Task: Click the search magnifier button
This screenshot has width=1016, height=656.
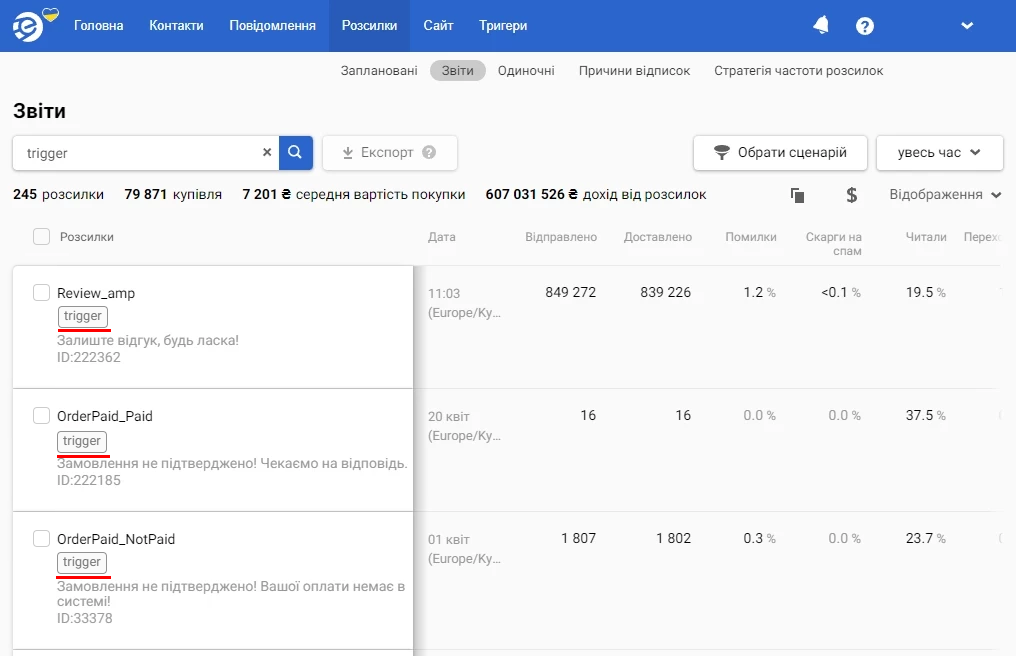Action: pyautogui.click(x=295, y=152)
